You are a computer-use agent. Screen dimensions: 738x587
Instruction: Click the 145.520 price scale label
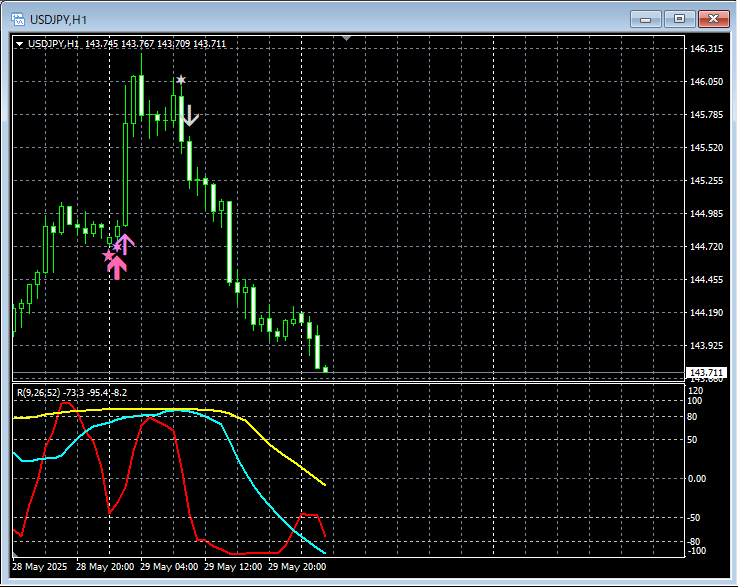click(706, 147)
